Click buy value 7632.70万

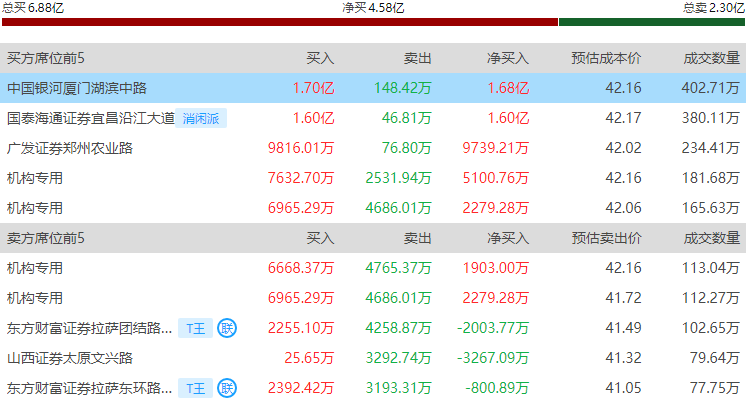tap(301, 178)
